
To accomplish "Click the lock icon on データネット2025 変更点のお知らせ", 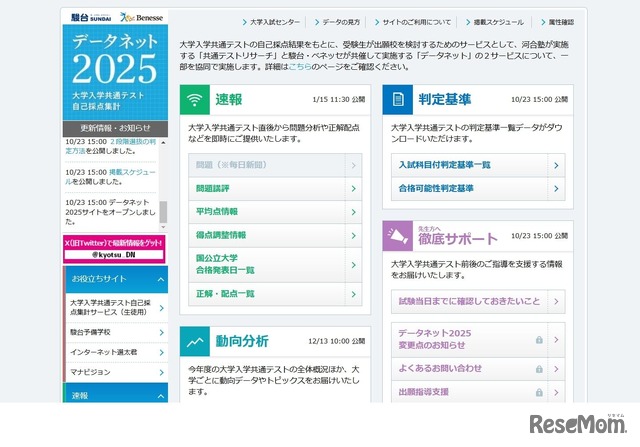I will tap(539, 340).
